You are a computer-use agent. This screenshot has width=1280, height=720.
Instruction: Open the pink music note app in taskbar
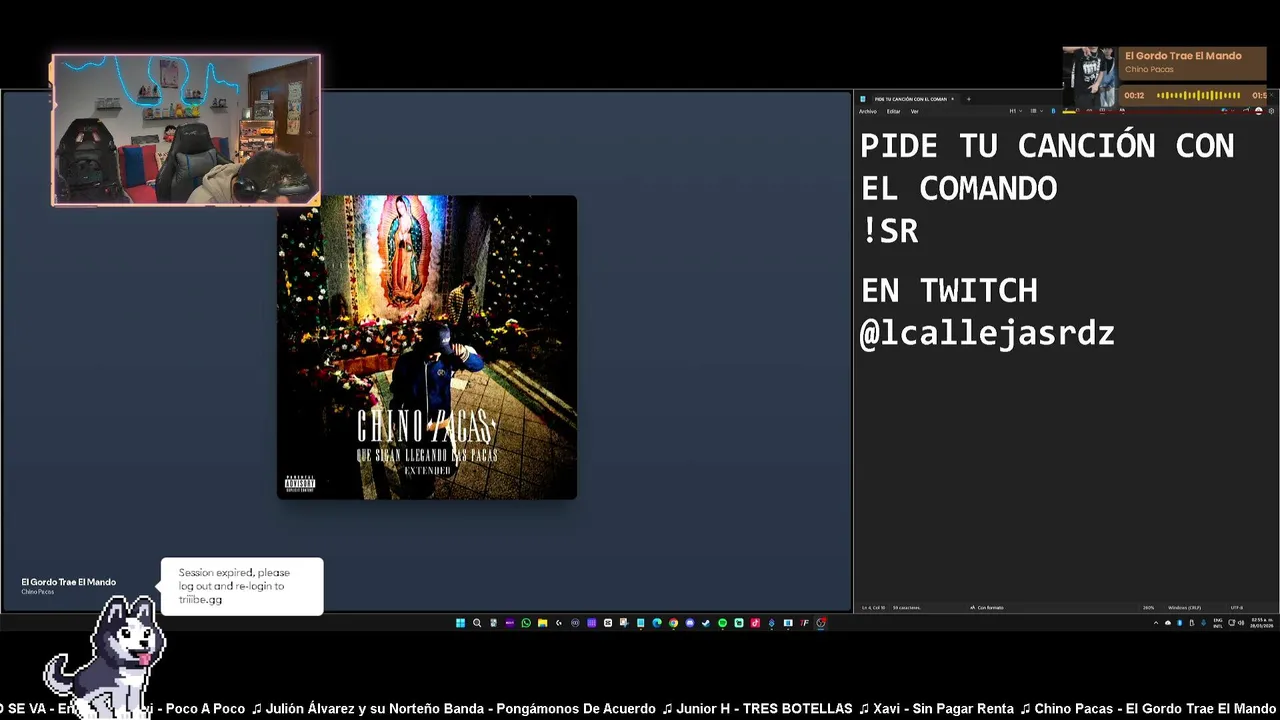[x=755, y=623]
